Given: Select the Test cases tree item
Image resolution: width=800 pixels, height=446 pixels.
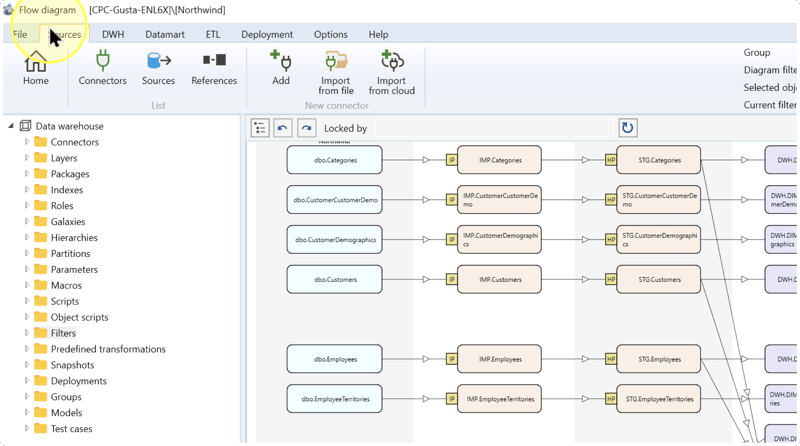Looking at the screenshot, I should pyautogui.click(x=71, y=428).
